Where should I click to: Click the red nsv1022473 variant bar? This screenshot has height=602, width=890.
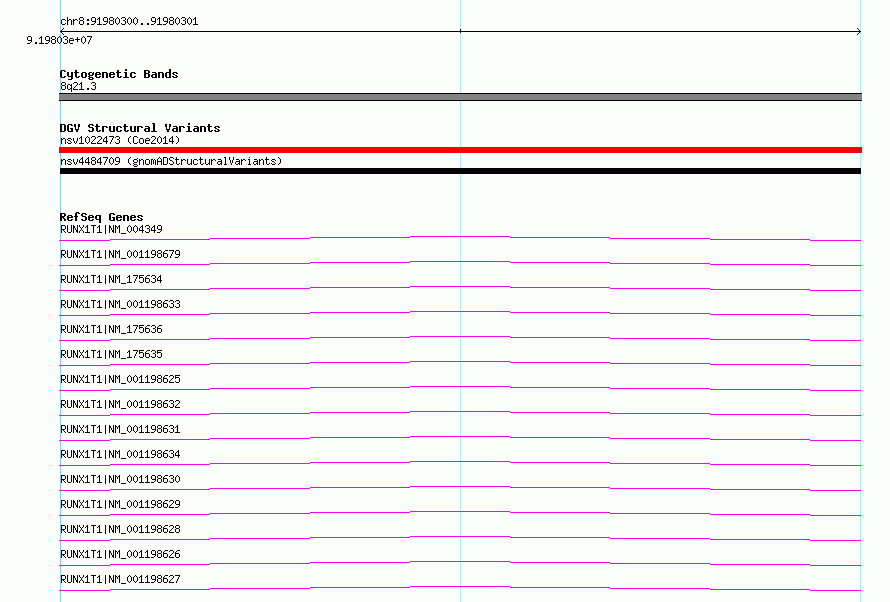coord(460,150)
